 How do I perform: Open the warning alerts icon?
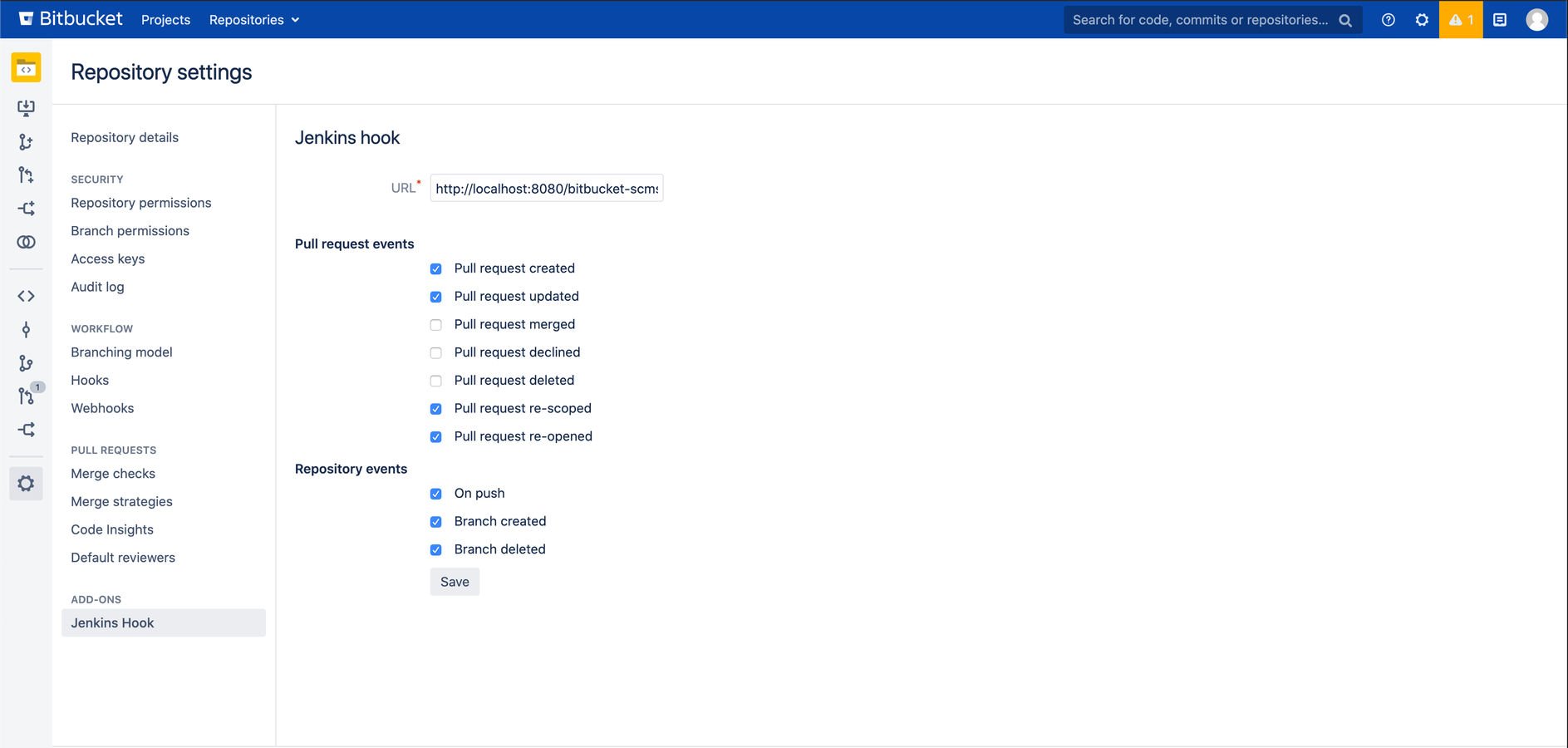coord(1461,20)
